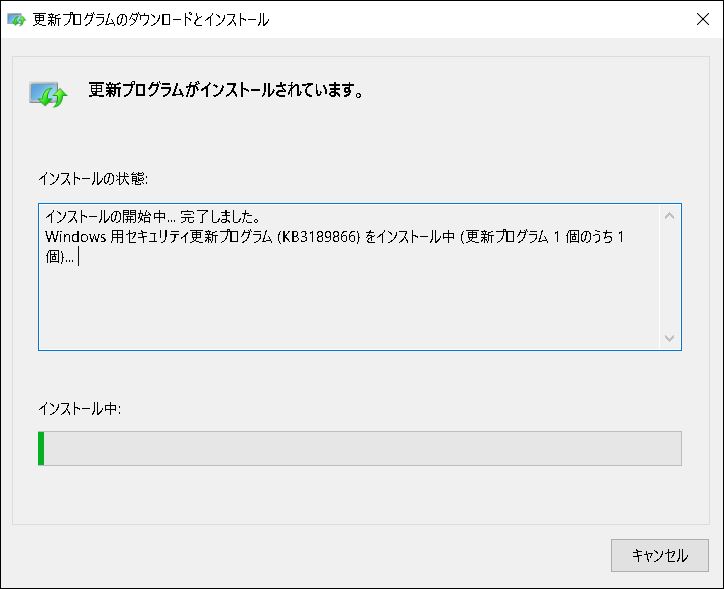Image resolution: width=724 pixels, height=589 pixels.
Task: Click the scroll up arrow in status box
Action: (670, 215)
